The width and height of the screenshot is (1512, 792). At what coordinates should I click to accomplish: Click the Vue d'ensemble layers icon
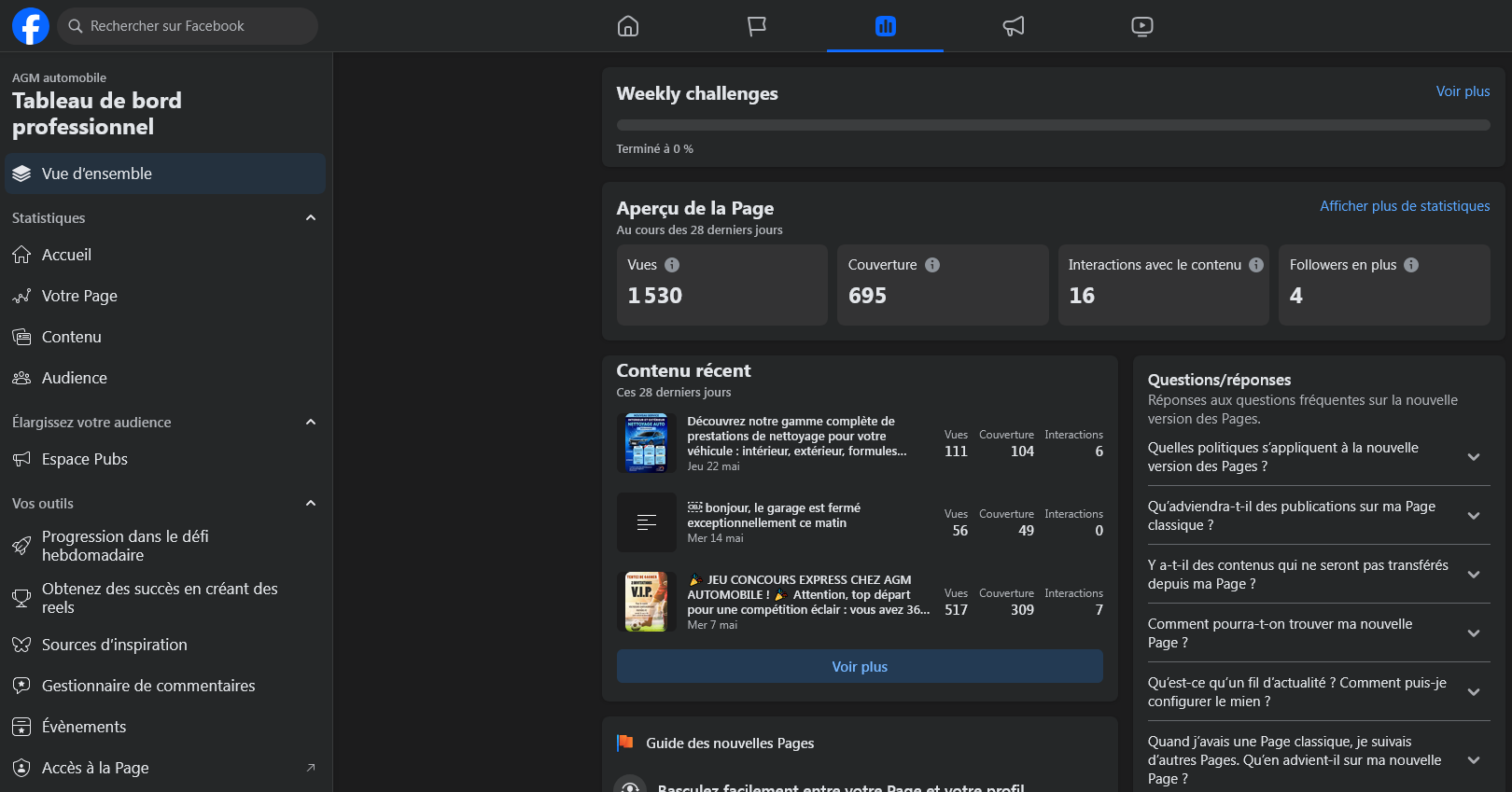pos(21,174)
